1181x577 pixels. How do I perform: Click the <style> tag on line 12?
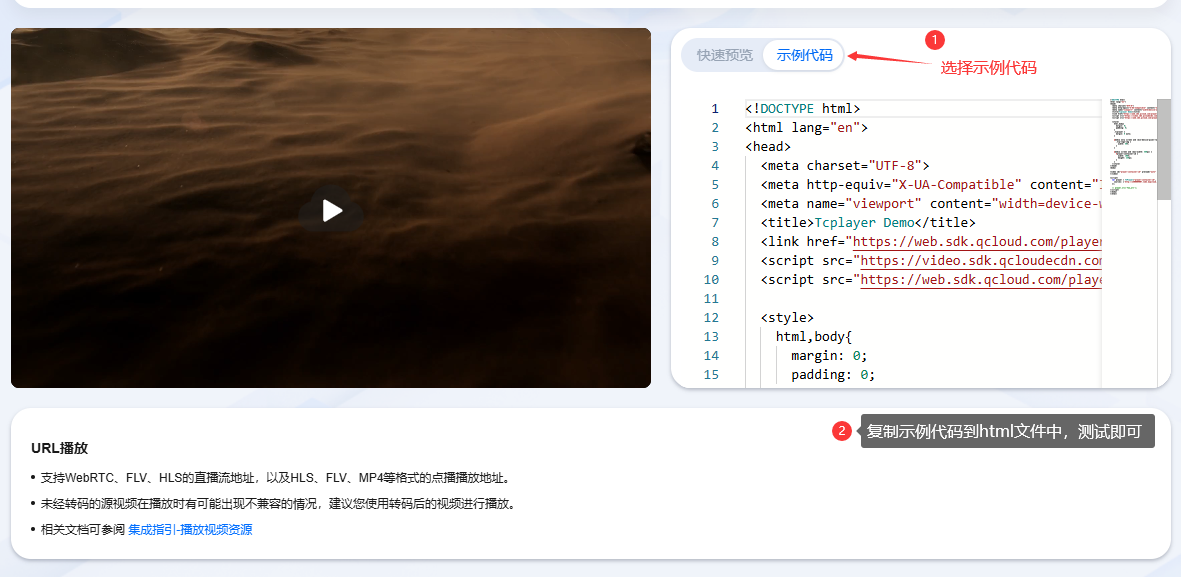787,318
